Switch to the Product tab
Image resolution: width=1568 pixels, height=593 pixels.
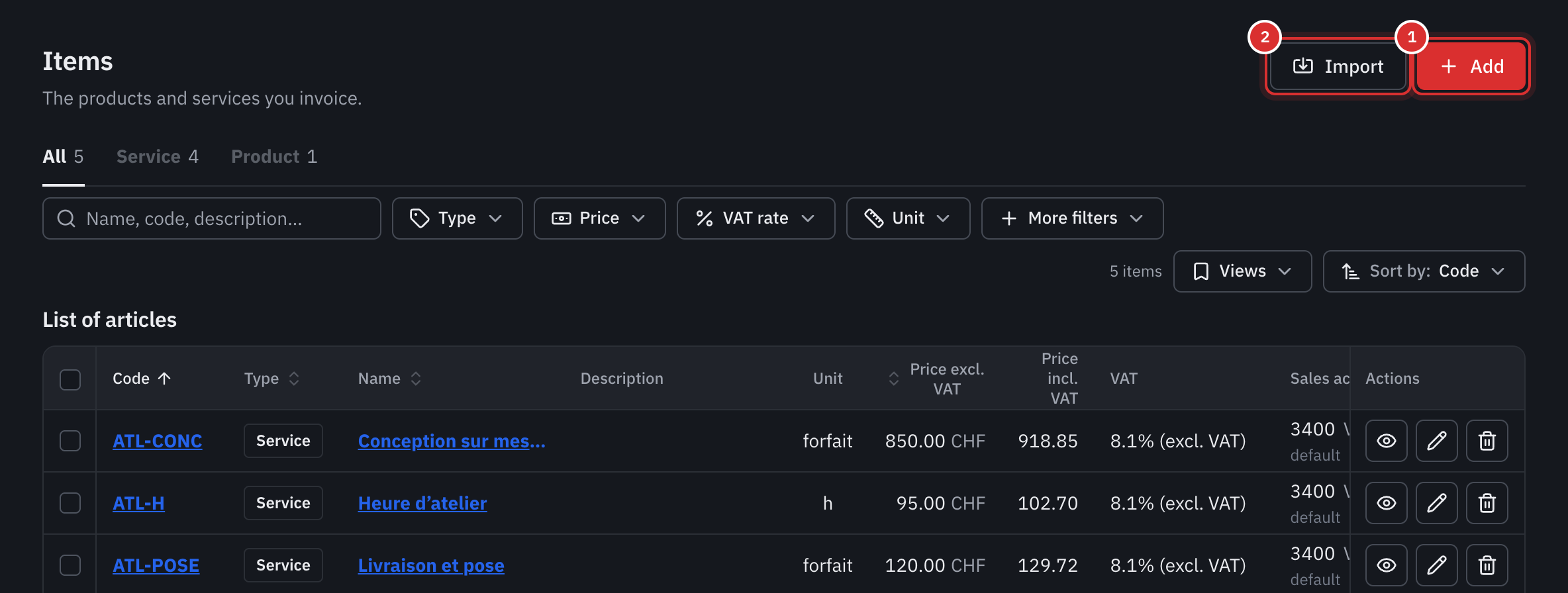(274, 157)
